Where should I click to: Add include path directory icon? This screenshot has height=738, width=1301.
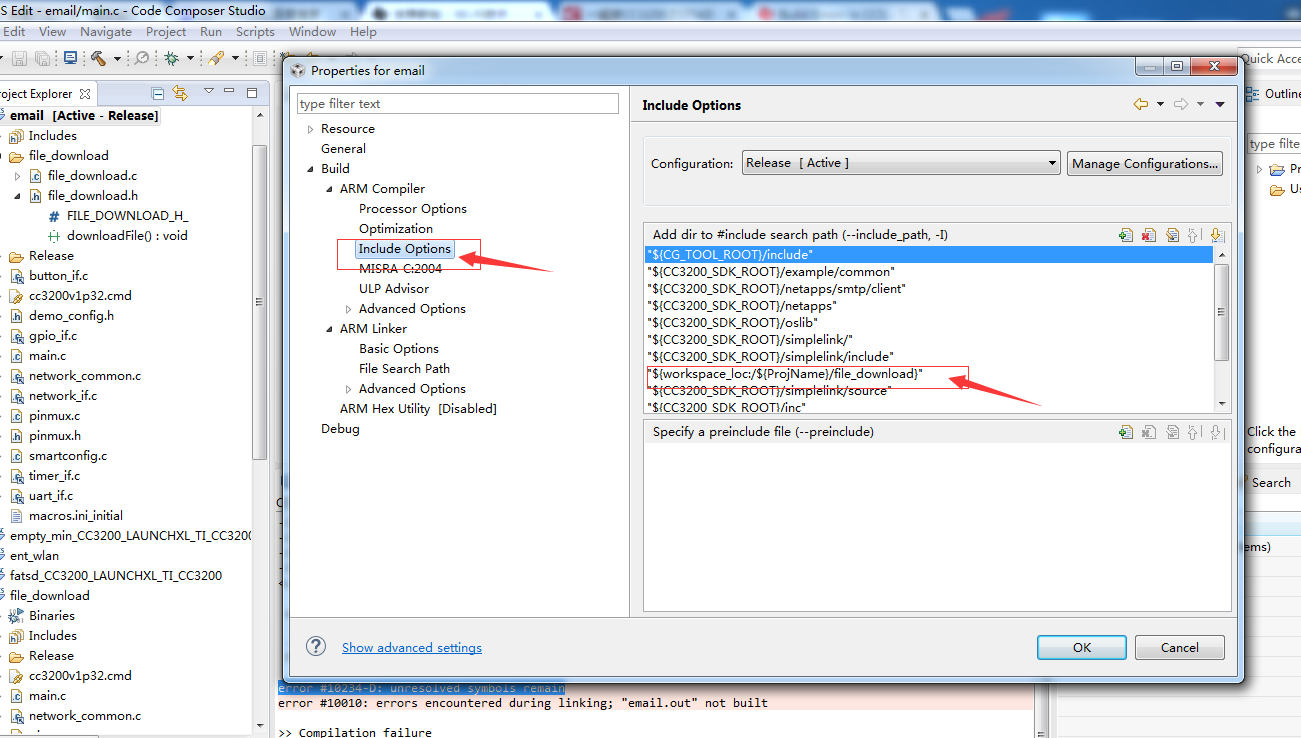click(x=1126, y=235)
